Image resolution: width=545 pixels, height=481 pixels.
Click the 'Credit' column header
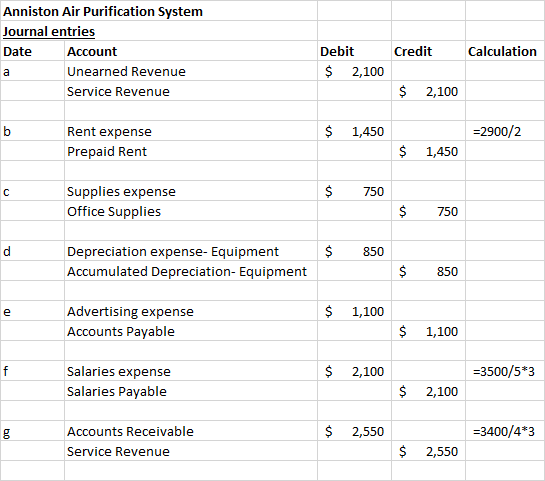(428, 51)
